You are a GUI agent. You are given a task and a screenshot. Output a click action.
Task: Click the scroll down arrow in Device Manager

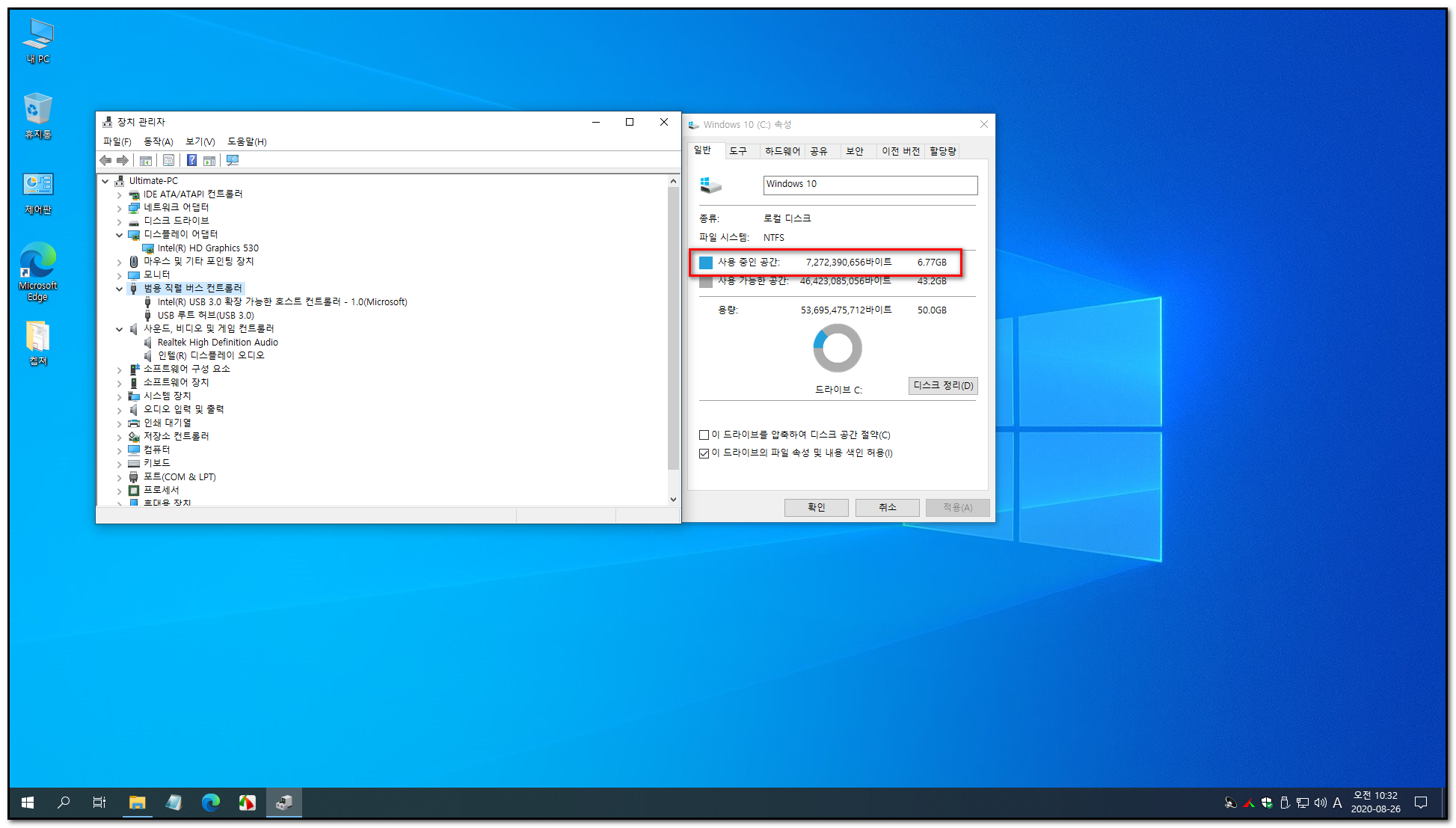[673, 500]
